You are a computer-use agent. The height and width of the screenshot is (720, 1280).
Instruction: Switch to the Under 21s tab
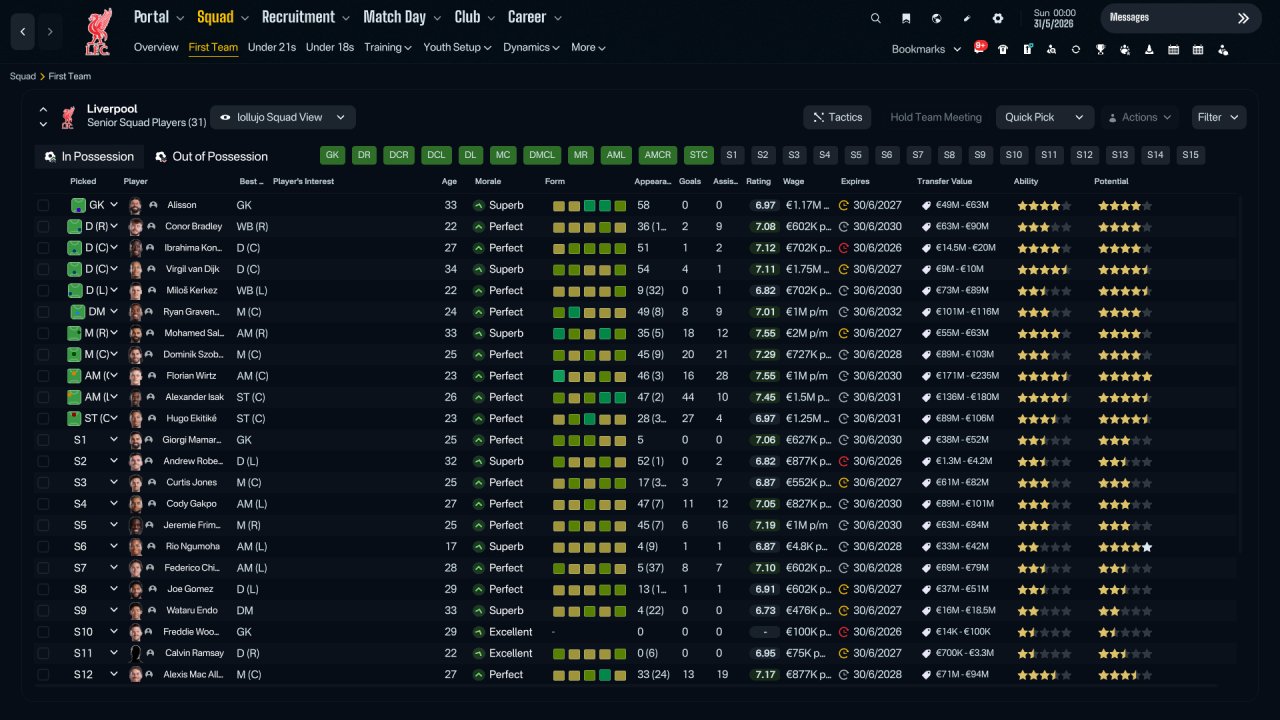click(272, 47)
